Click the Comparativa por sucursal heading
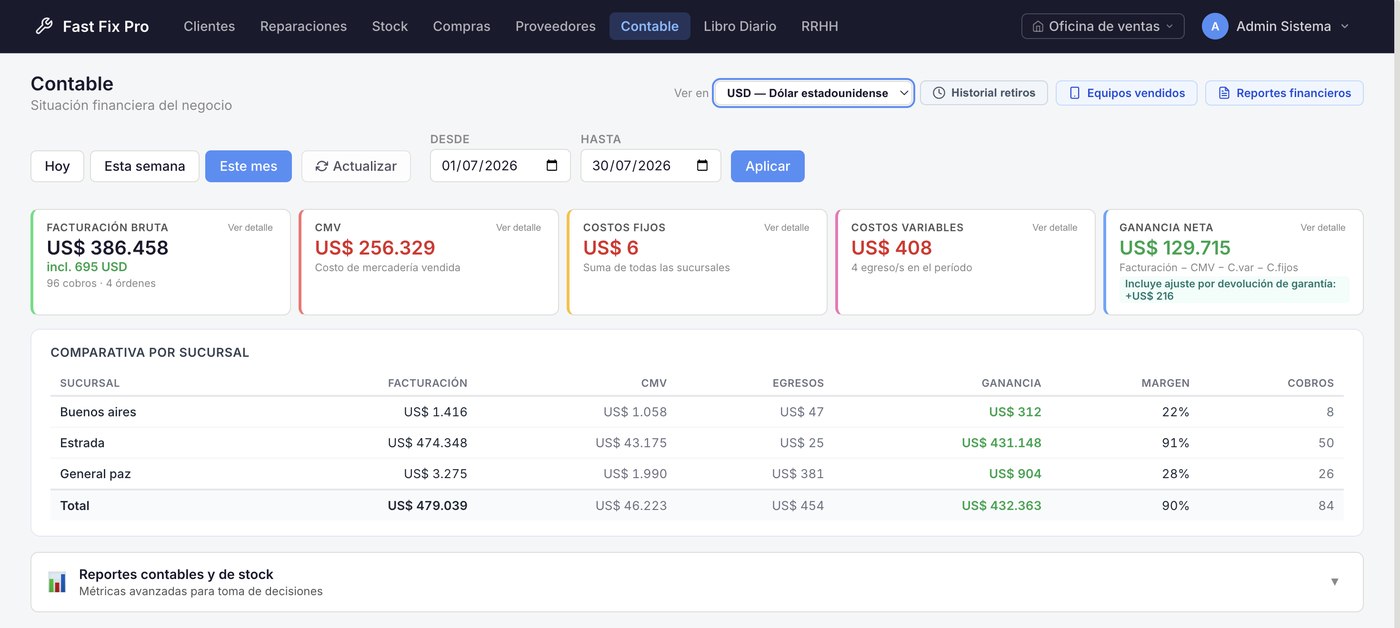Screen dimensions: 1400x628 click(x=150, y=353)
